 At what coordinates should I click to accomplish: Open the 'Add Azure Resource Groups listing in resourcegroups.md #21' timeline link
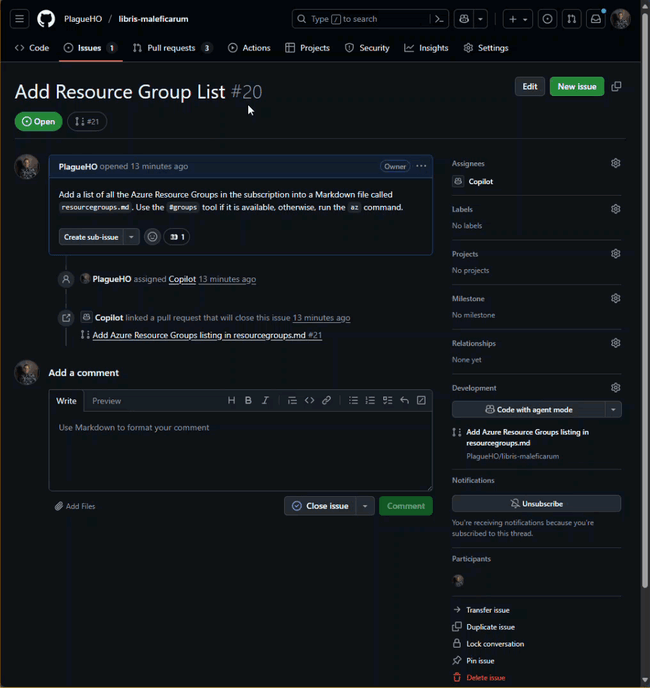click(x=207, y=335)
